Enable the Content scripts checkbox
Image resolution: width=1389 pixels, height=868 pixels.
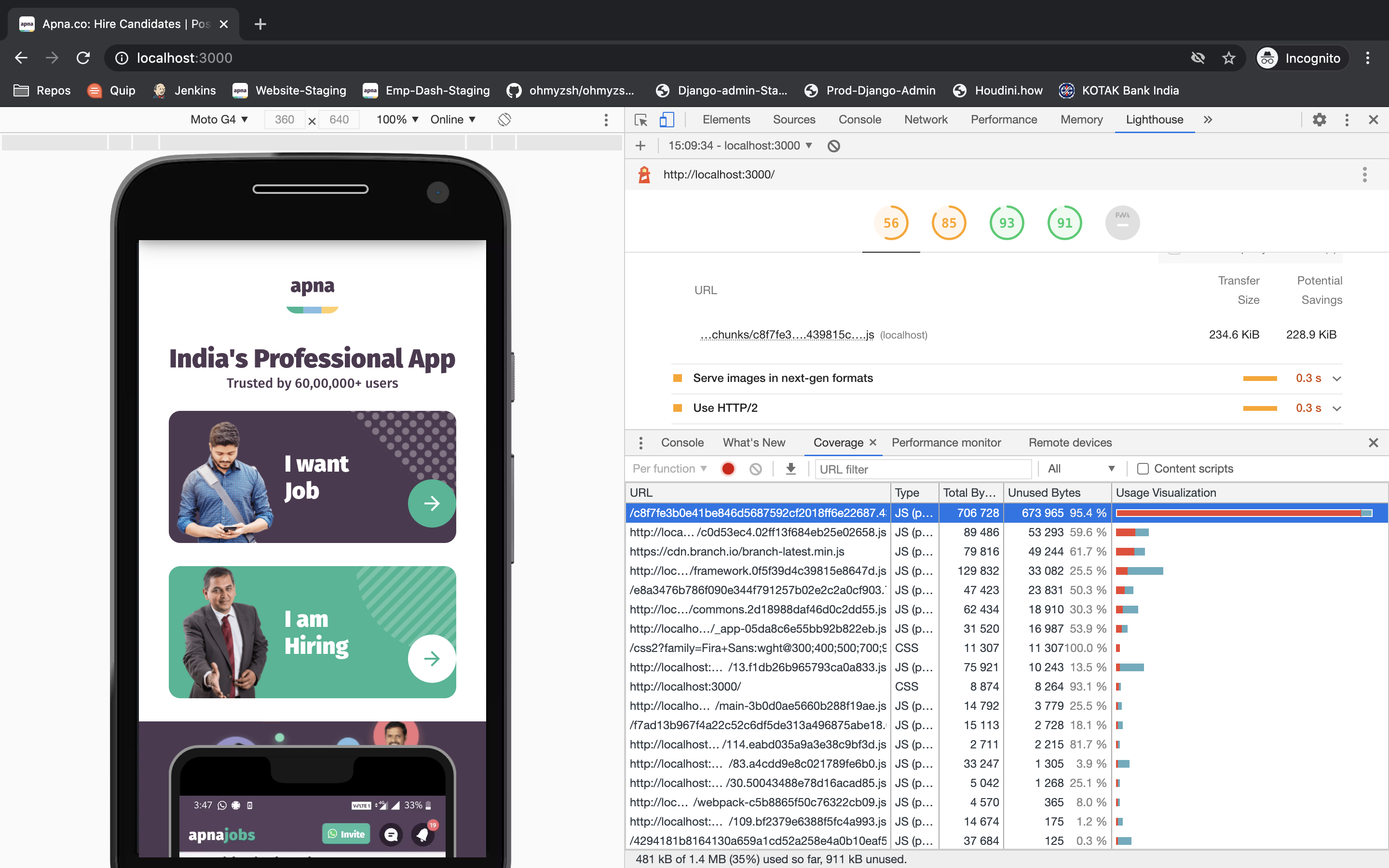click(1142, 468)
